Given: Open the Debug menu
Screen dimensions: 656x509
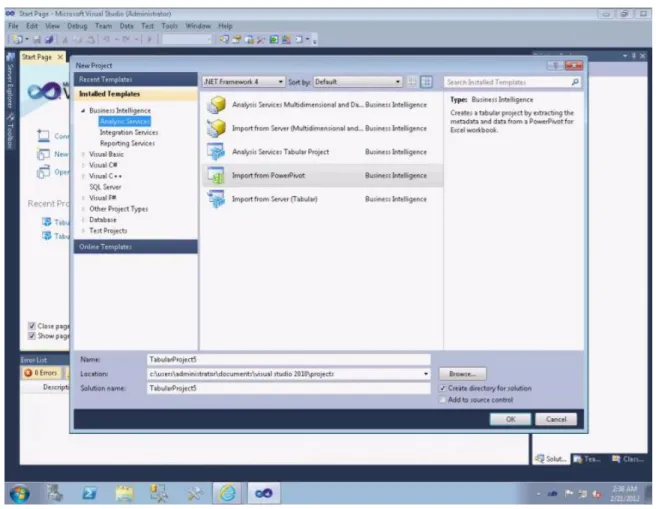Looking at the screenshot, I should point(77,26).
